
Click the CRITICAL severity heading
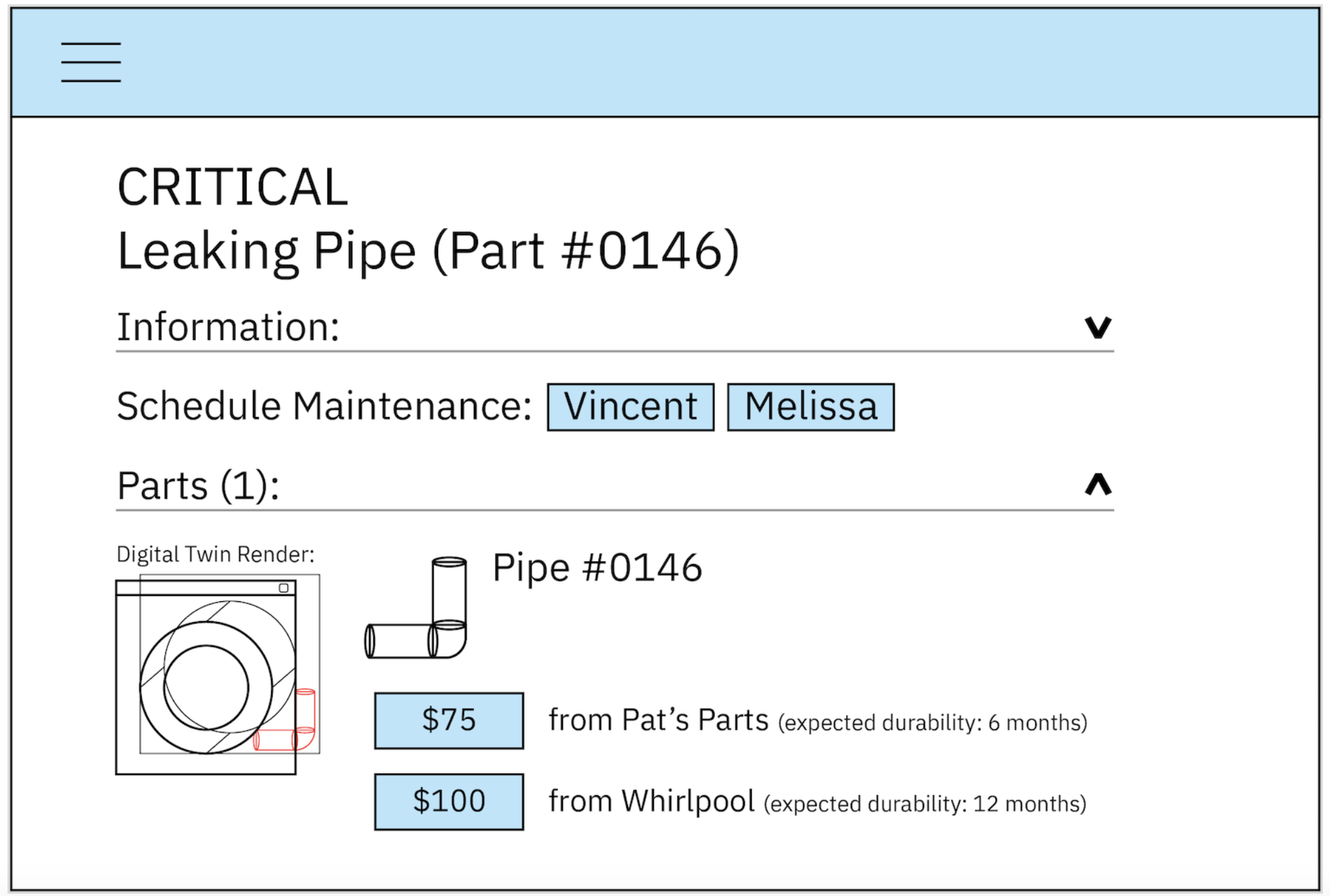pos(232,187)
